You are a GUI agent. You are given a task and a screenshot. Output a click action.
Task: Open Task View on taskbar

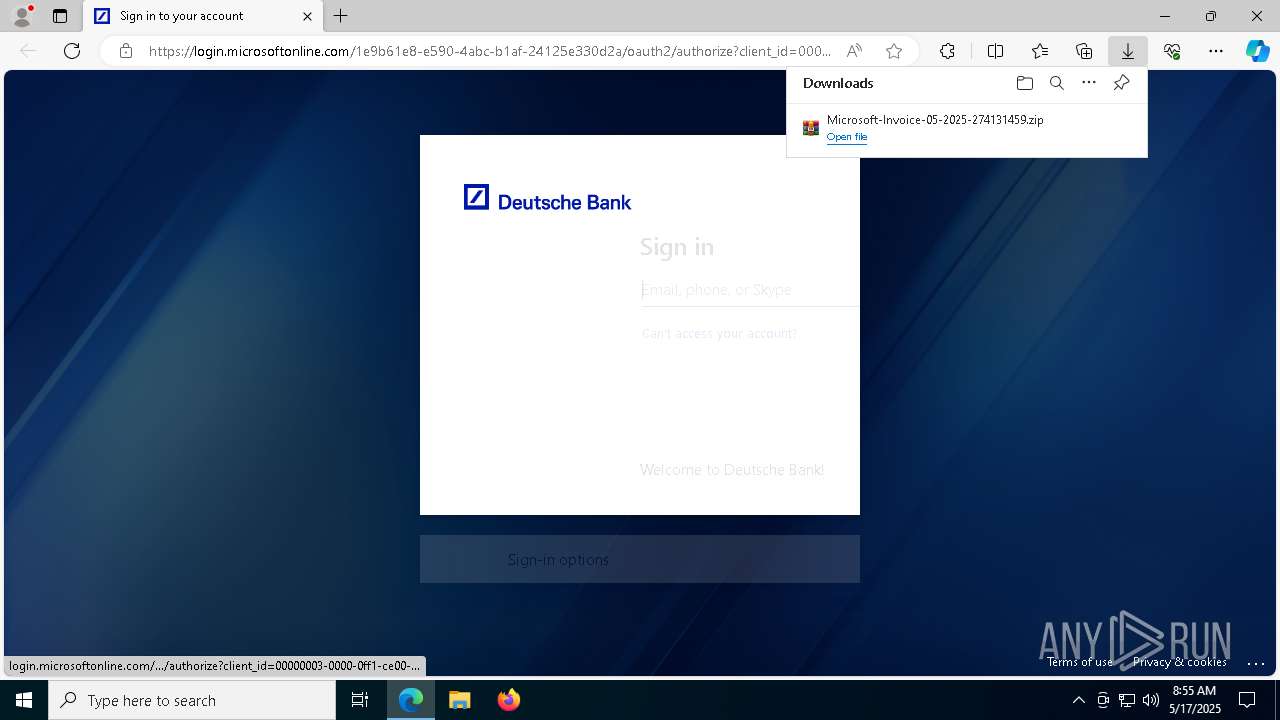pyautogui.click(x=360, y=700)
